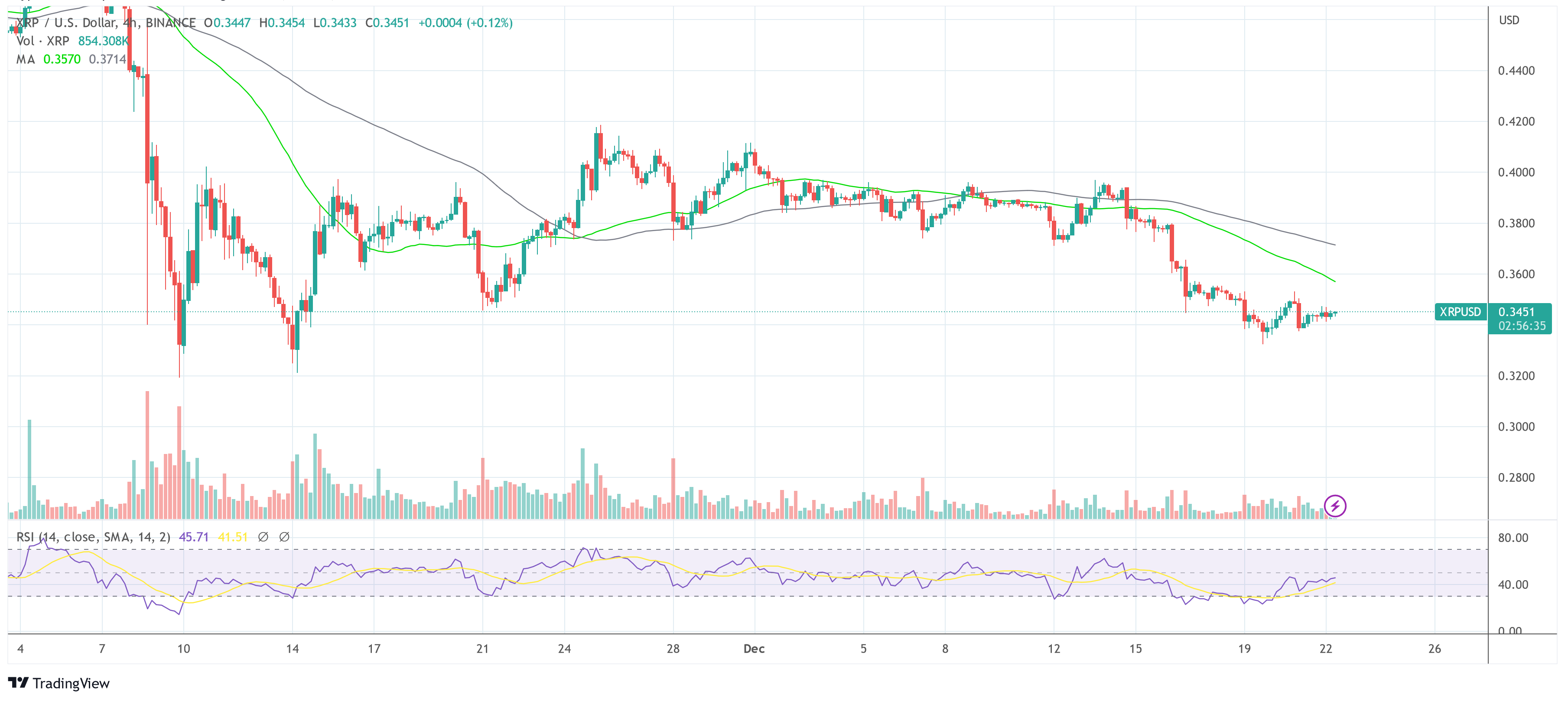Click the current price label 0.3451
The image size is (1568, 702).
click(1516, 312)
